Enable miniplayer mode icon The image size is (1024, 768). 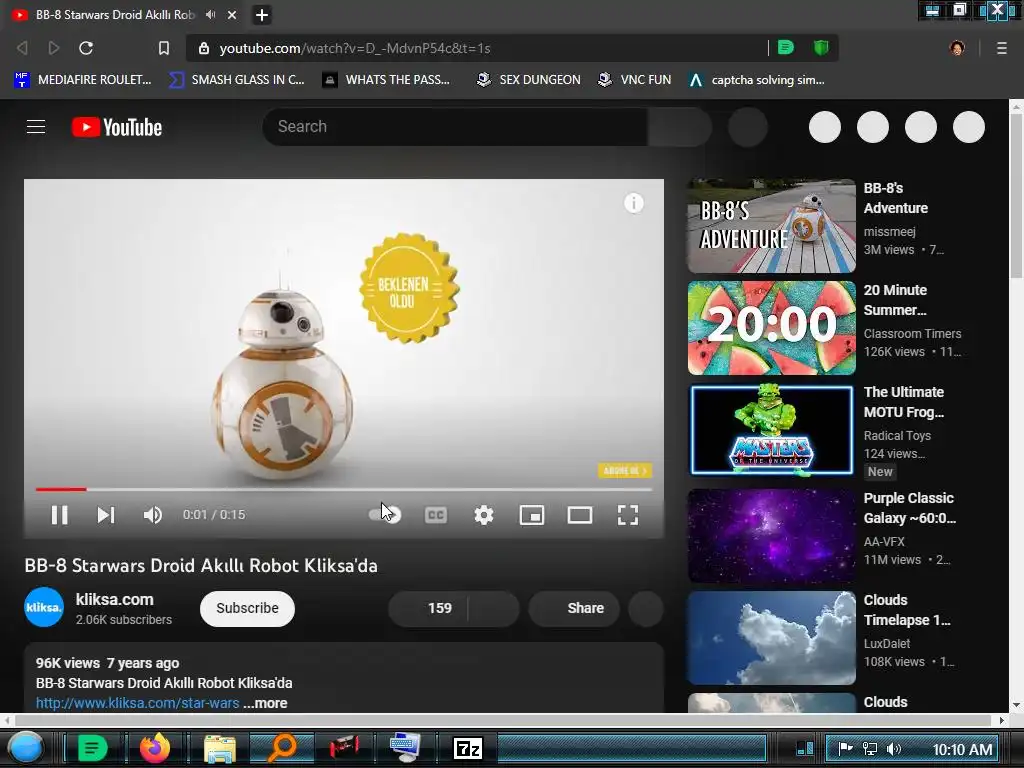(532, 515)
